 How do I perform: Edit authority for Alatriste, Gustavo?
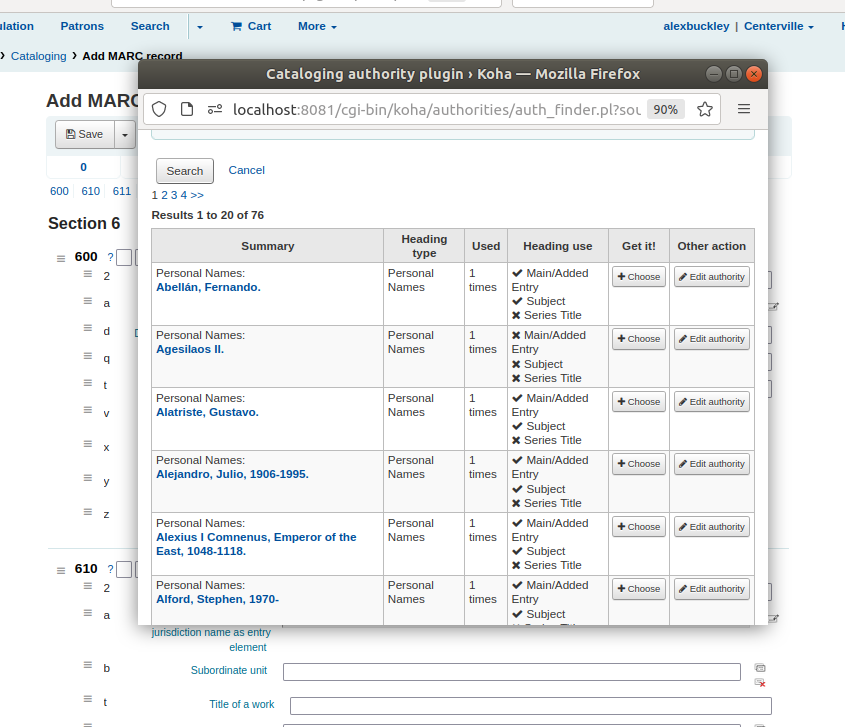tap(711, 401)
